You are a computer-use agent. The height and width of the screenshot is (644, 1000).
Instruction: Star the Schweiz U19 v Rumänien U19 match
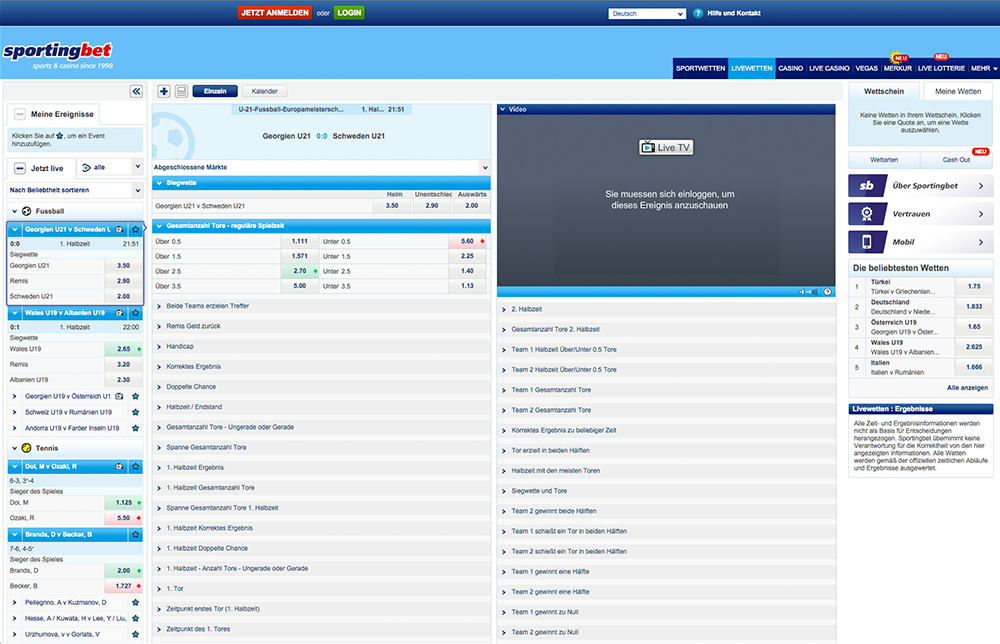point(135,412)
